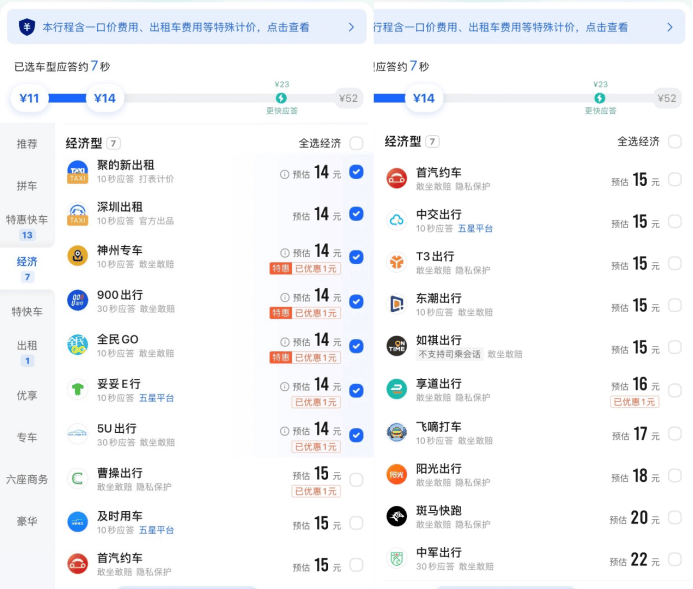Tap the ¥52 slider end in the left screenshot
Viewport: 693px width, 589px height.
pos(348,98)
